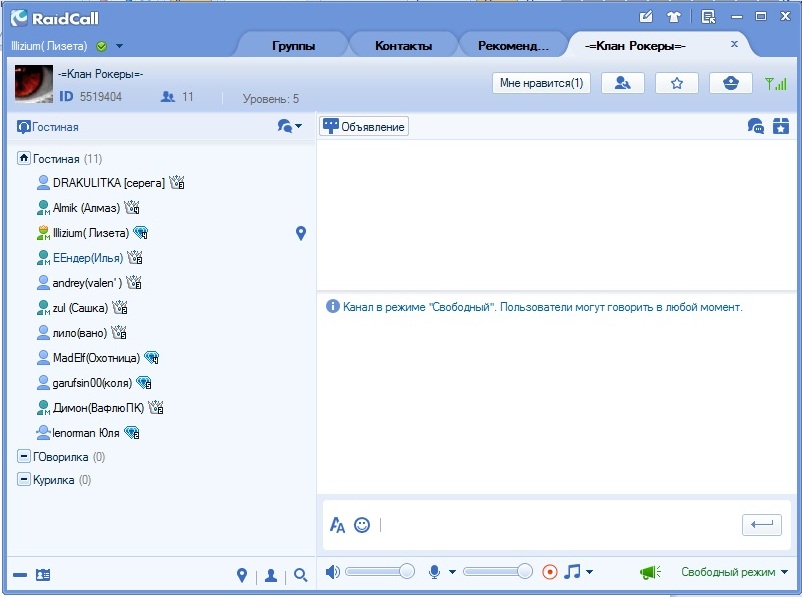Switch to the Контакты tab
The height and width of the screenshot is (614, 802).
click(403, 46)
